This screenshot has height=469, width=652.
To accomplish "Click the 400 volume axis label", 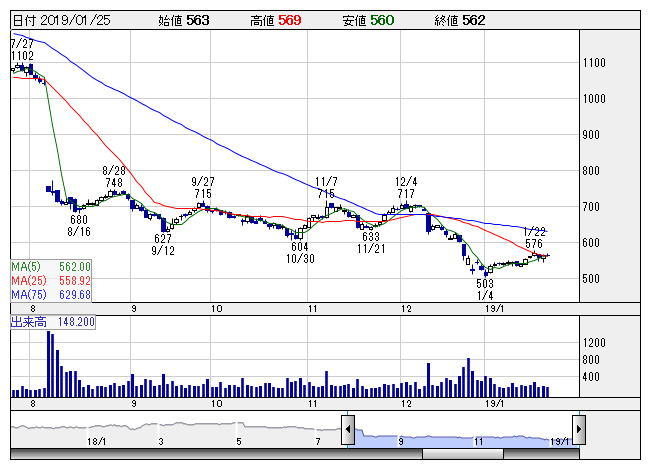I will 591,377.
